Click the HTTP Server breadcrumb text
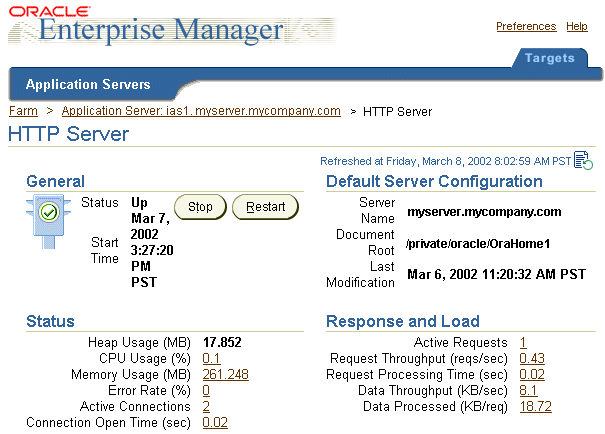Viewport: 605px width, 434px height. (x=397, y=112)
